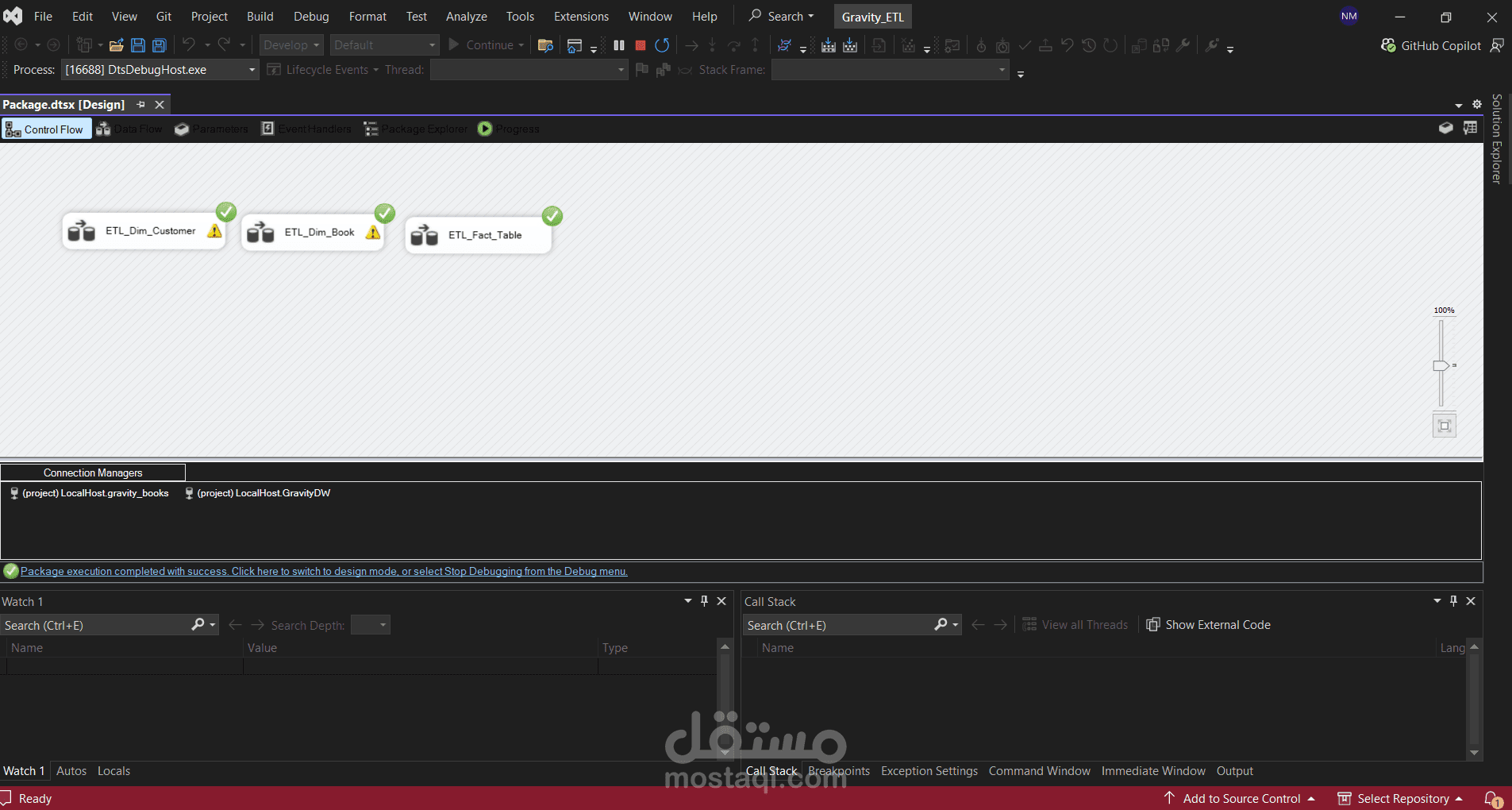Open the Extensions menu
1512x810 pixels.
click(x=581, y=16)
